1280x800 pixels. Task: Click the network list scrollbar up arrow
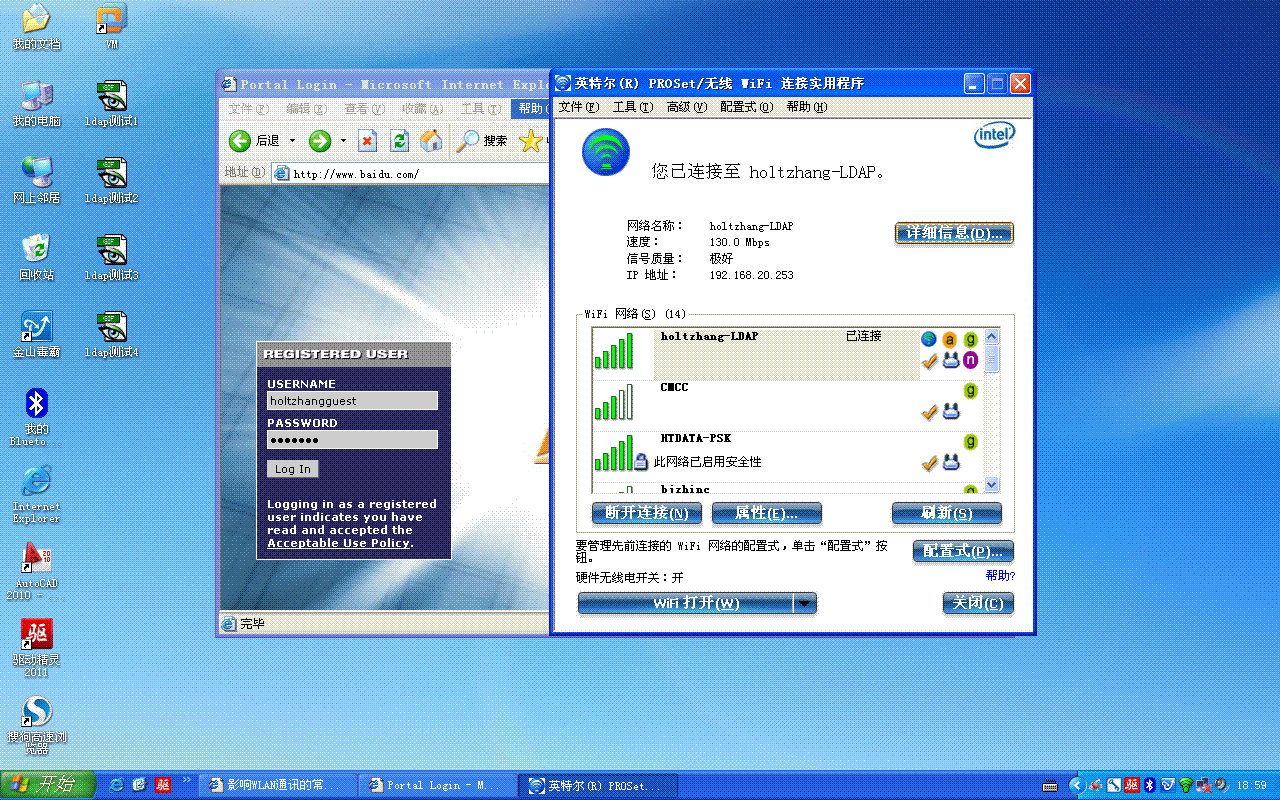coord(992,337)
